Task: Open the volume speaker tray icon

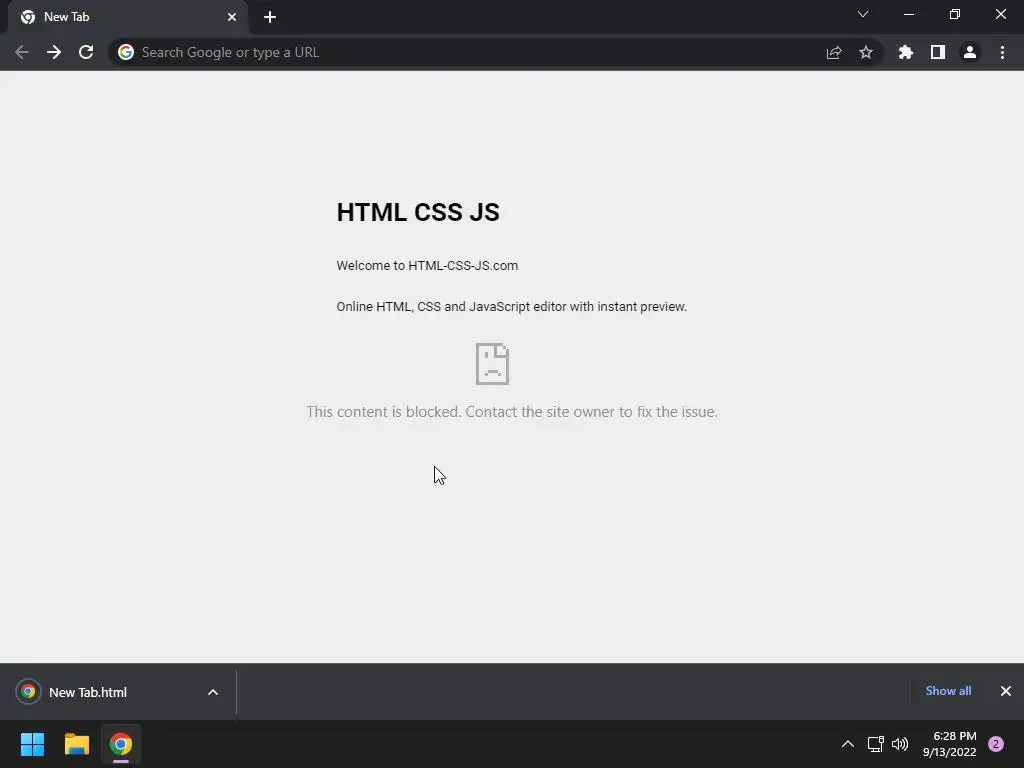Action: (900, 744)
